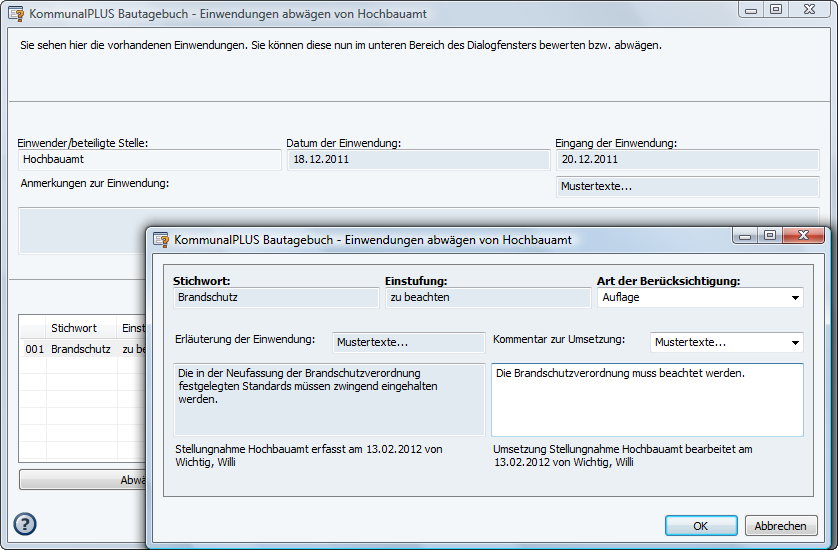This screenshot has width=838, height=550.
Task: Click the blue help question mark icon
Action: tap(25, 524)
